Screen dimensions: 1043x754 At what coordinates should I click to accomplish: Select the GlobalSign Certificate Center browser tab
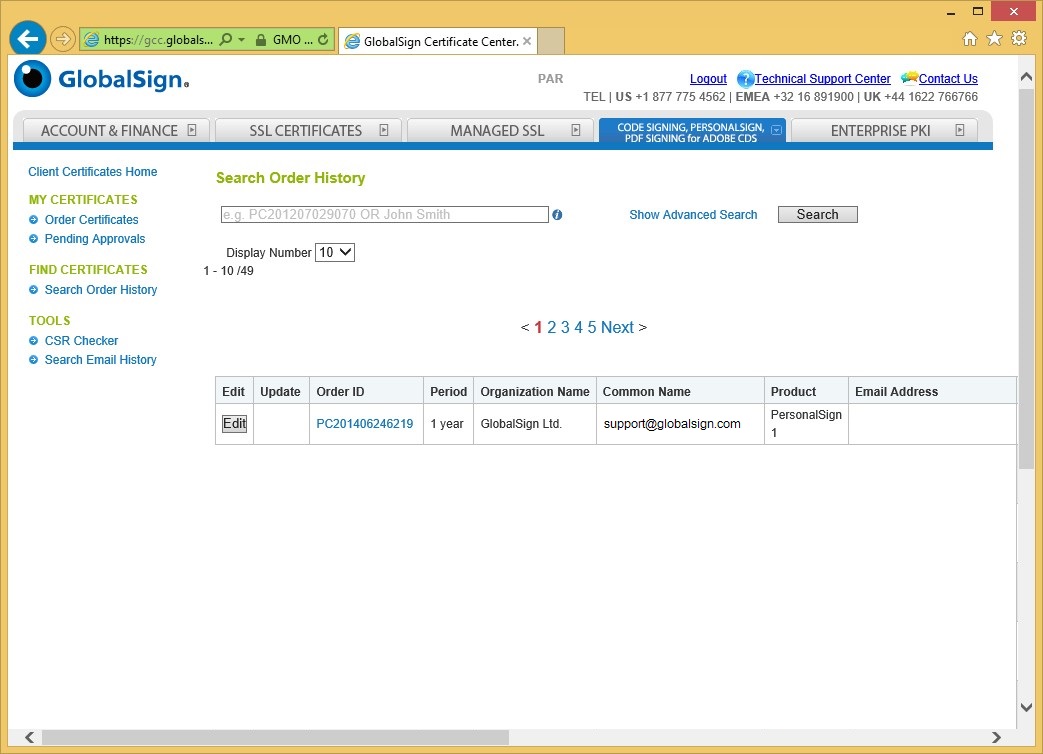click(x=436, y=41)
